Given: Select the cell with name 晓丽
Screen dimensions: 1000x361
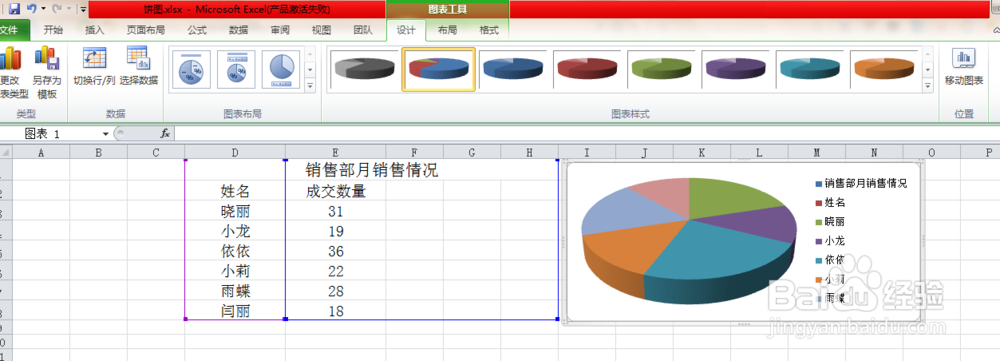Looking at the screenshot, I should pos(235,210).
